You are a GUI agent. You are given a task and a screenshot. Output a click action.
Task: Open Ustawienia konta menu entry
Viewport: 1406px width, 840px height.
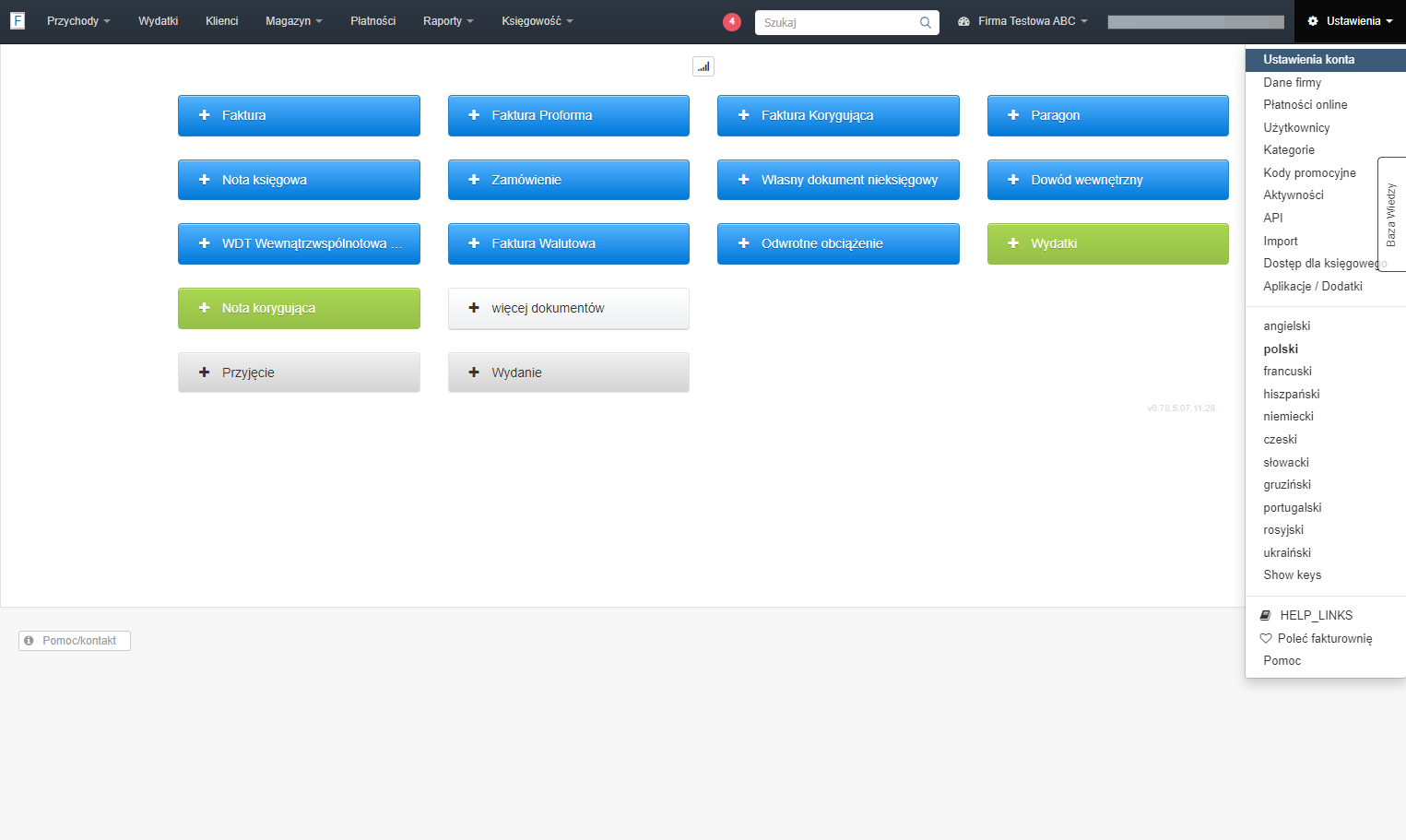point(1326,59)
